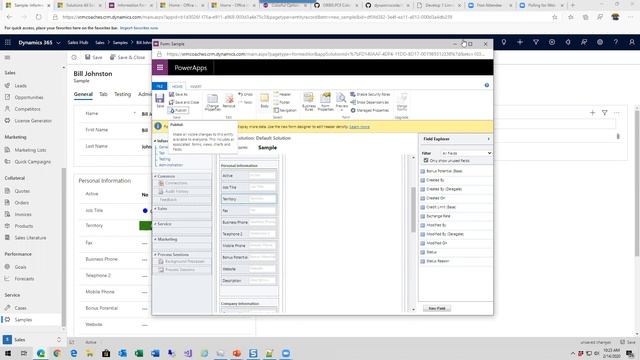Open the PowerApps app launcher waffle
The height and width of the screenshot is (360, 640).
point(160,68)
